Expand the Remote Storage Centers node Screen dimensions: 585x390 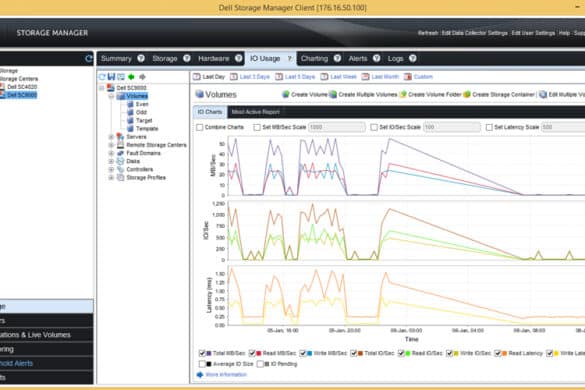[111, 145]
